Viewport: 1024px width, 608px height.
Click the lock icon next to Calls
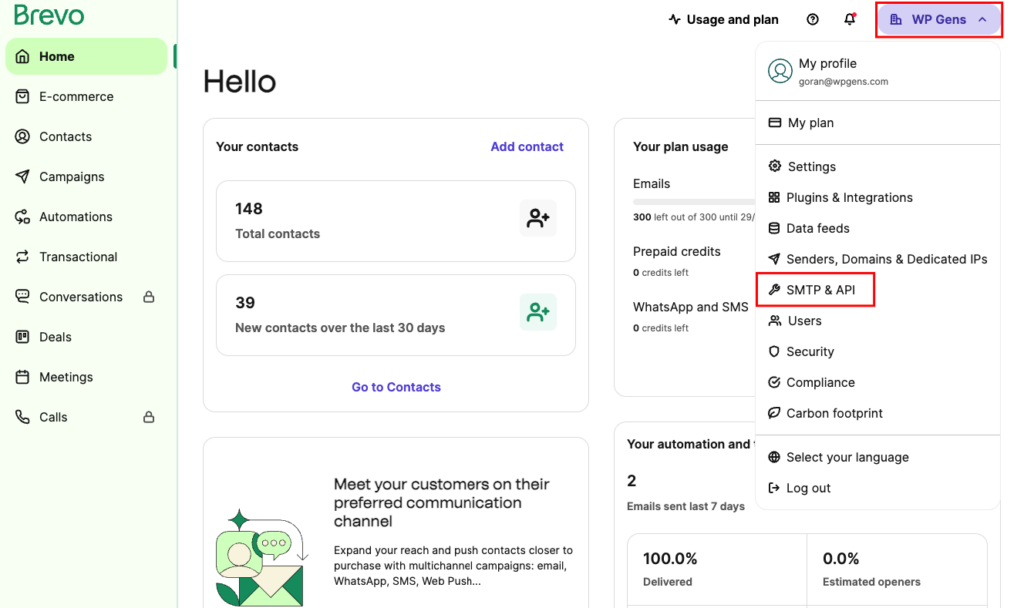[149, 417]
